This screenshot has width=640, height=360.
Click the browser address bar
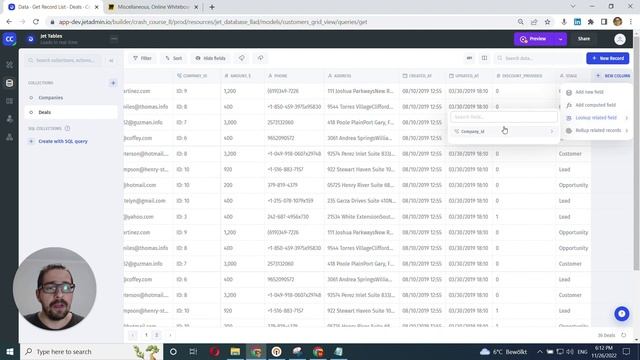pyautogui.click(x=282, y=22)
